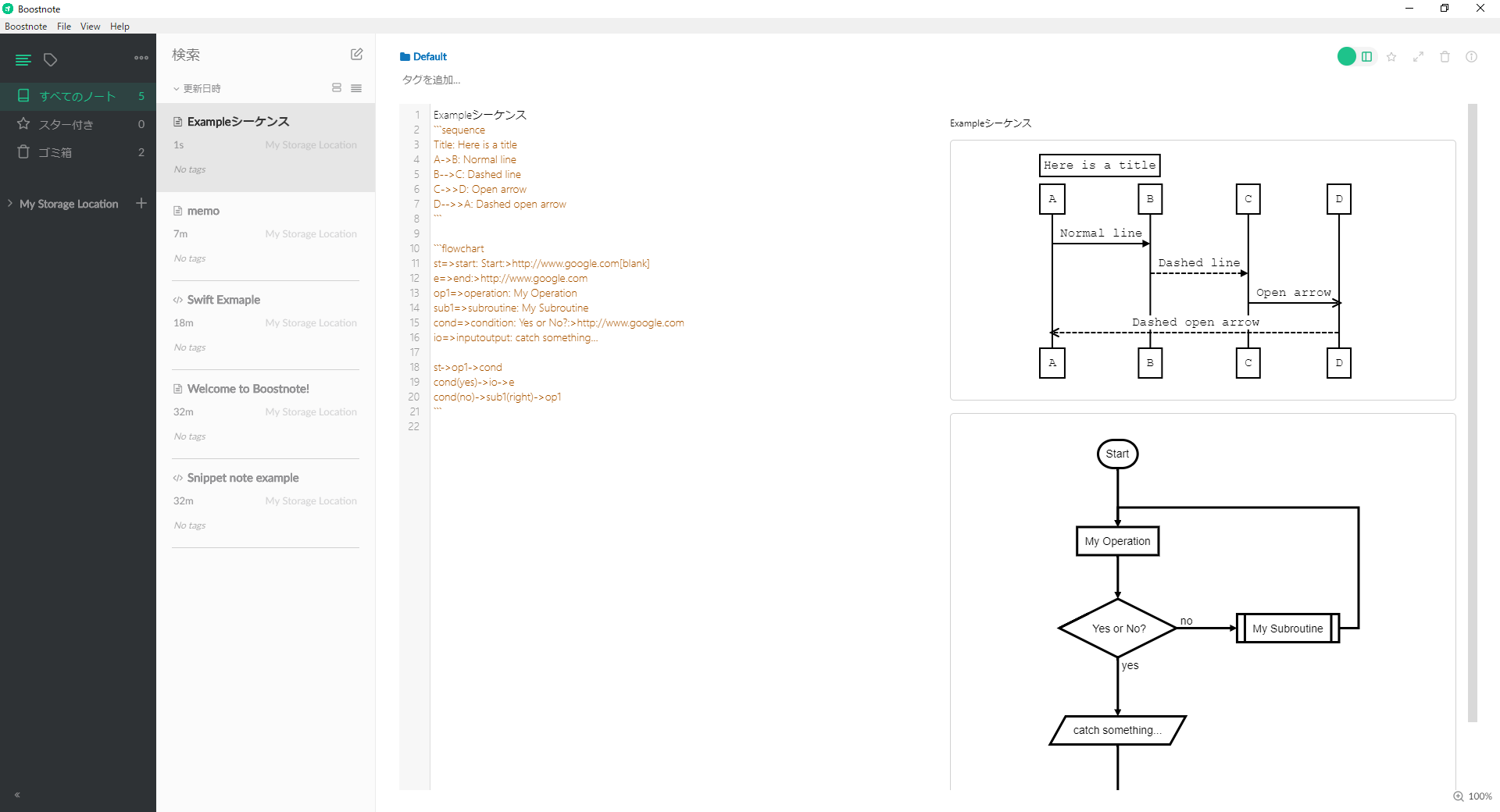Click the Start node in flowchart preview
Screen dimensions: 1500x812
1117,454
